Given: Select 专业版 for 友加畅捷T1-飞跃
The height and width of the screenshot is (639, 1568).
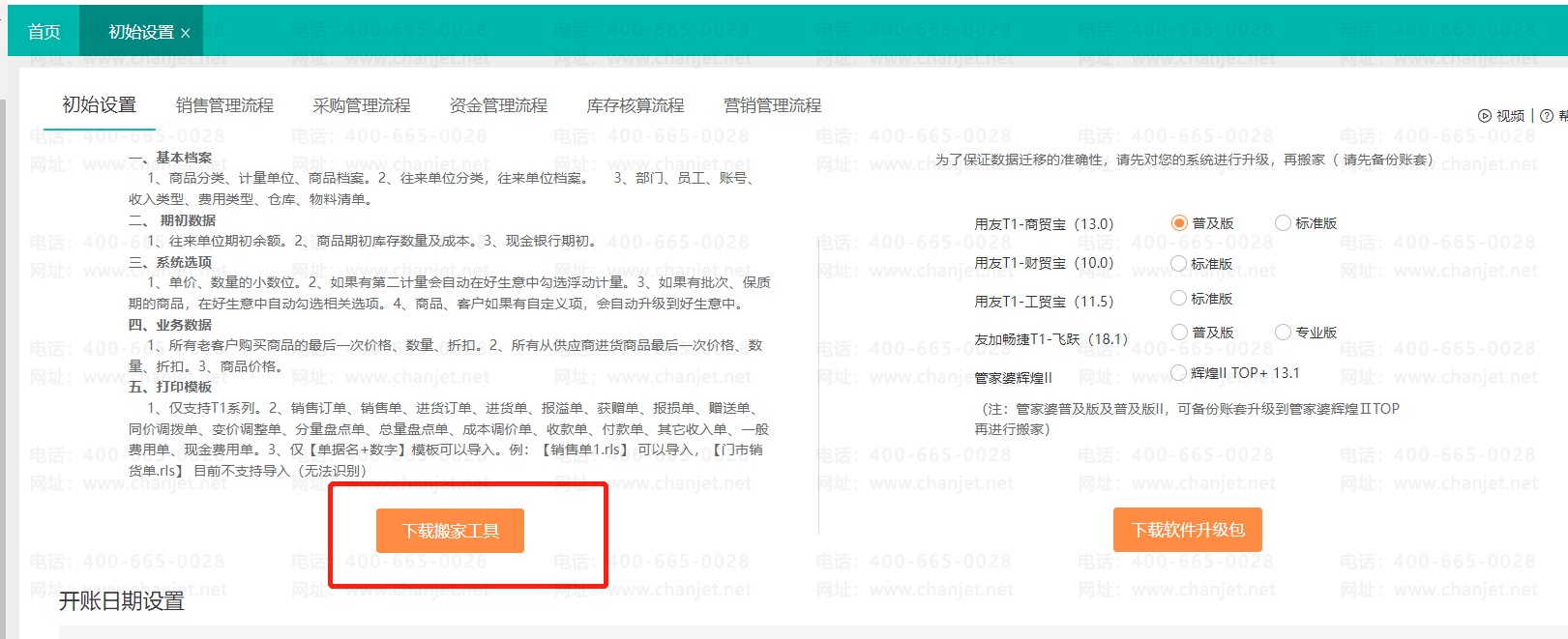Looking at the screenshot, I should pos(1283,333).
